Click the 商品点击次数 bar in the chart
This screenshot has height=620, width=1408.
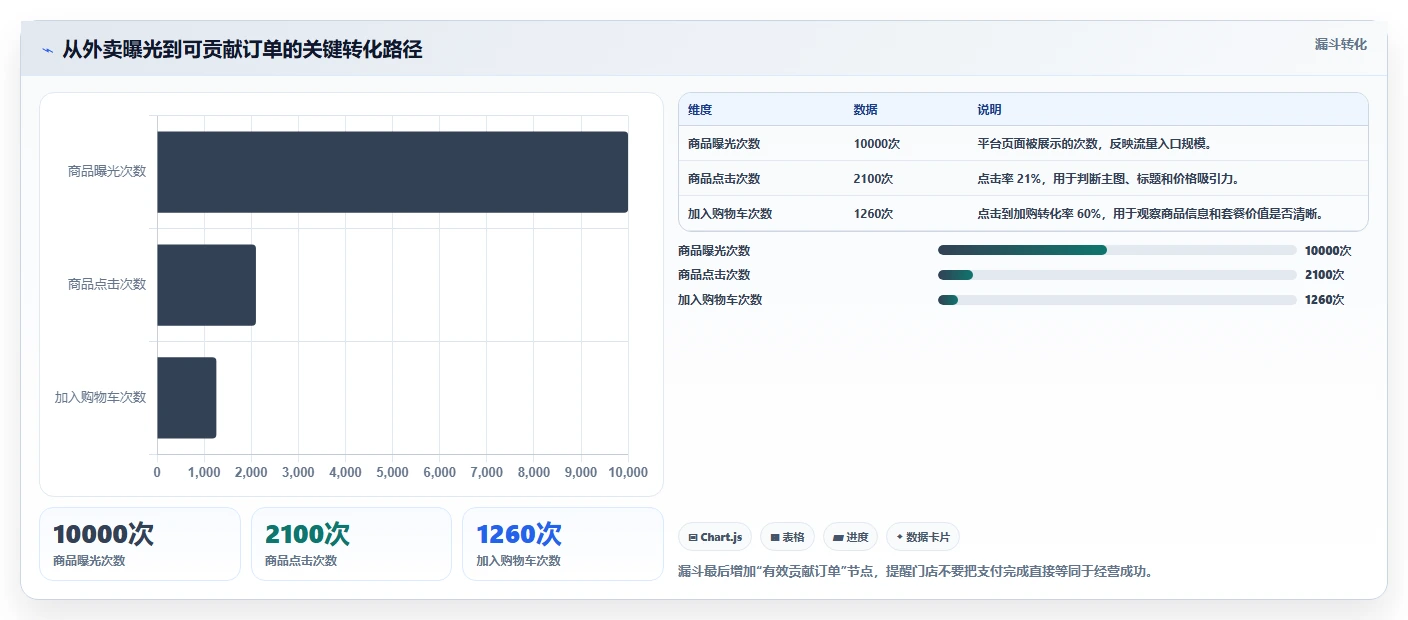tap(206, 285)
